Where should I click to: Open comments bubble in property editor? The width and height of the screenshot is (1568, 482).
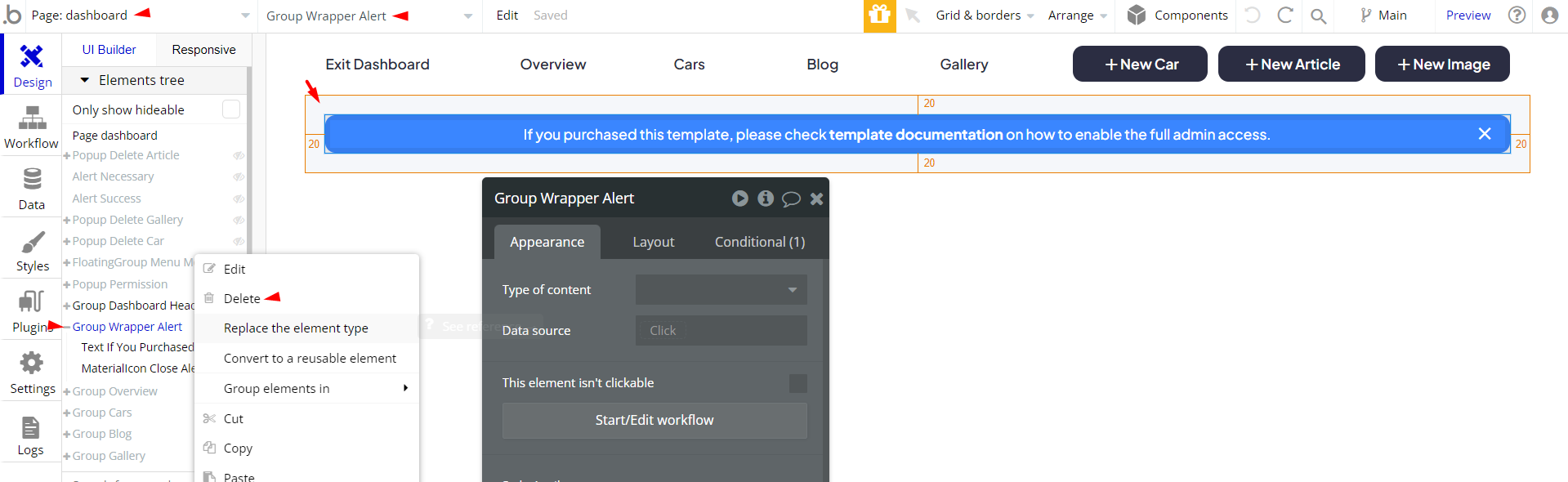coord(791,199)
